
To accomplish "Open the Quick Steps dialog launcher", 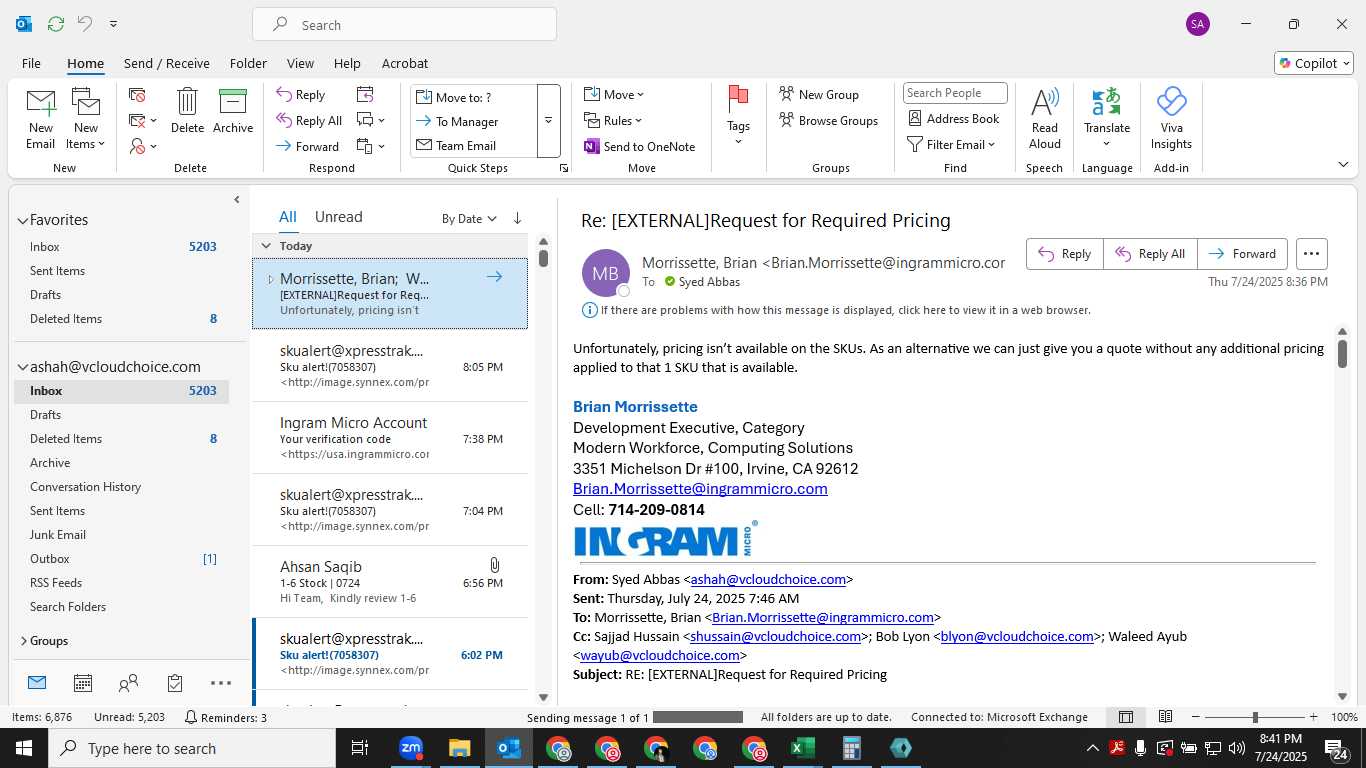I will 564,169.
